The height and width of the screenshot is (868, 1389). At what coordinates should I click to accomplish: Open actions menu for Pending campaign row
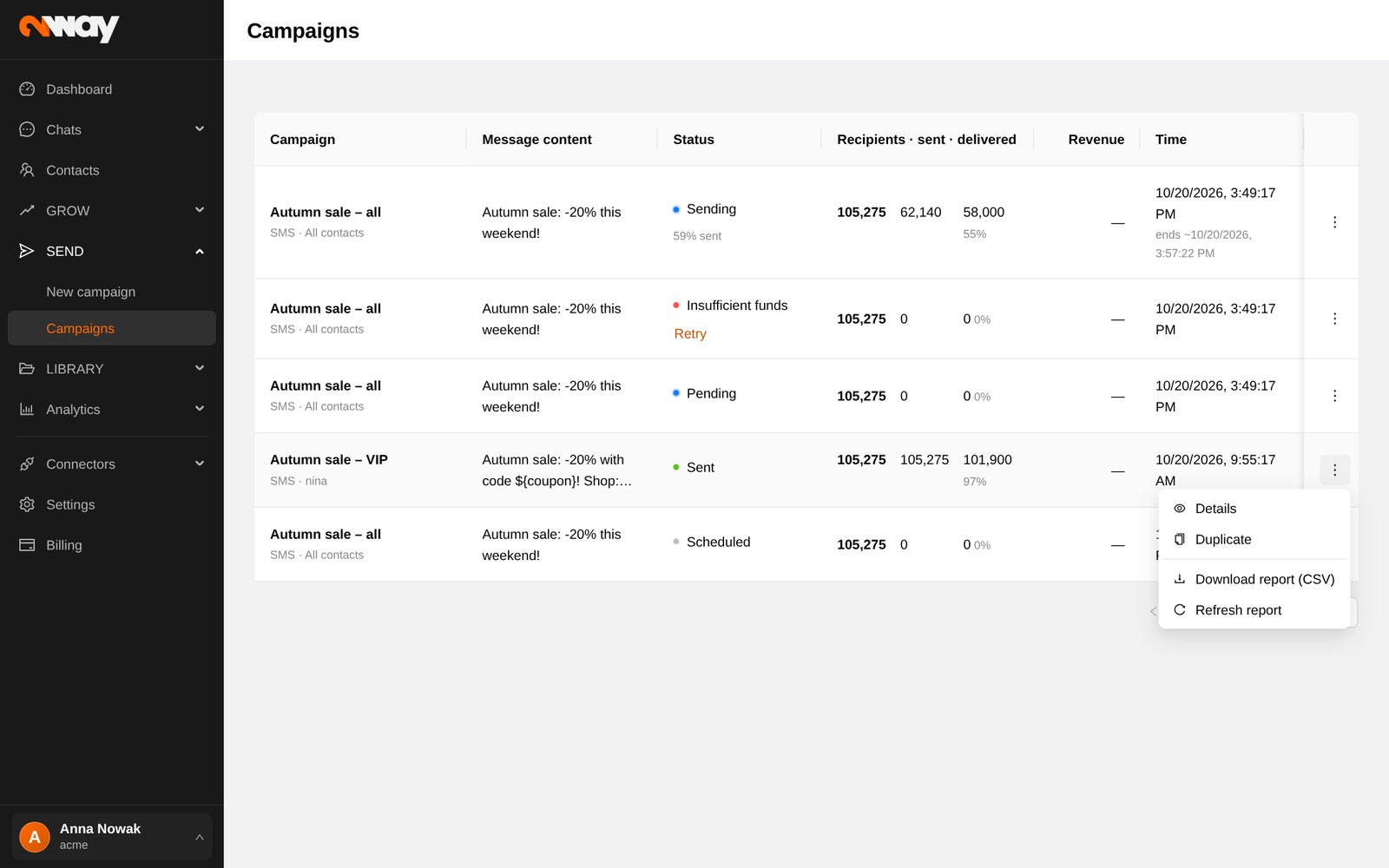pyautogui.click(x=1334, y=396)
